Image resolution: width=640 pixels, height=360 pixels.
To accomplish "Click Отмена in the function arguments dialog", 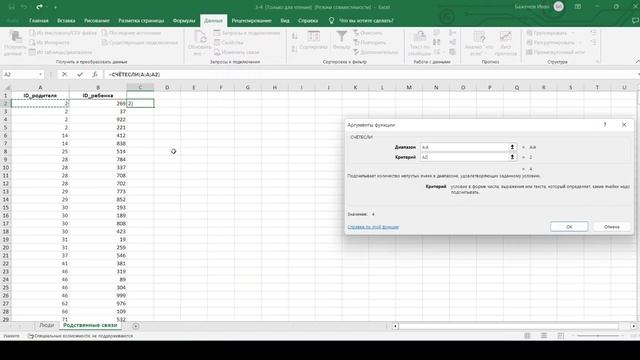I will click(611, 227).
